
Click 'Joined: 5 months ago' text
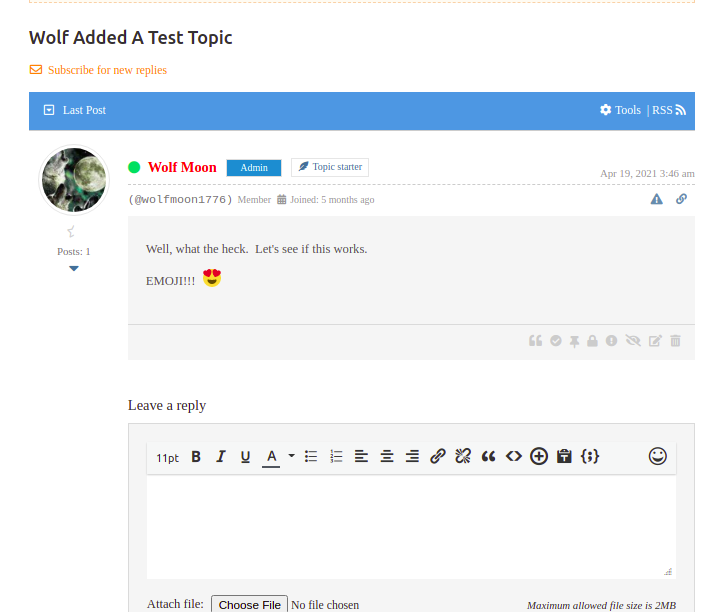[332, 200]
